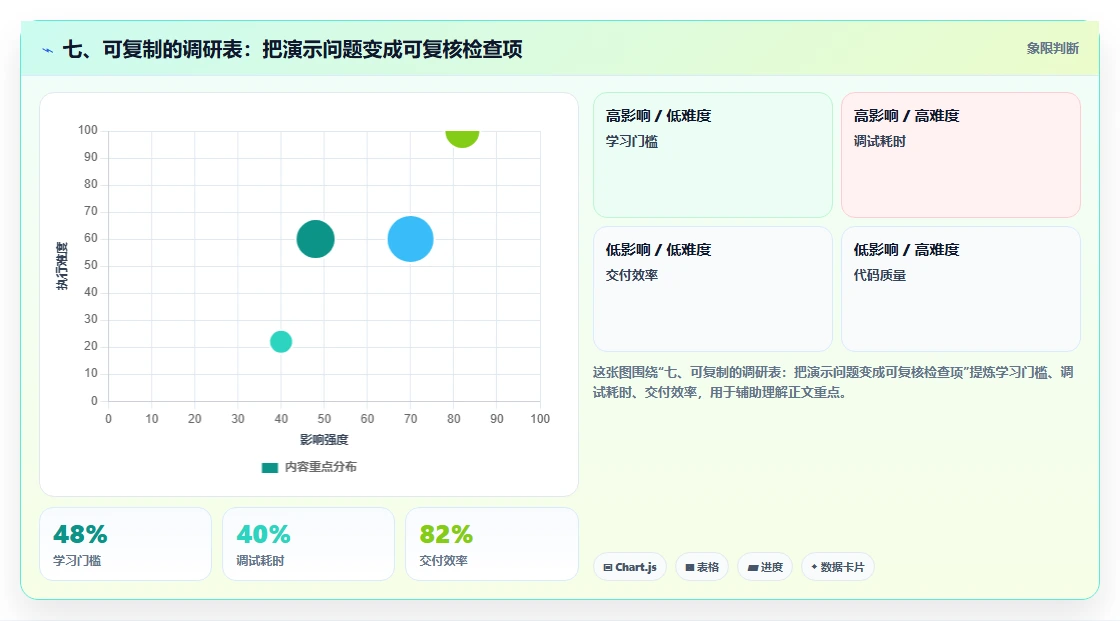Toggle the 内容重点分布 legend swatch

(x=269, y=467)
